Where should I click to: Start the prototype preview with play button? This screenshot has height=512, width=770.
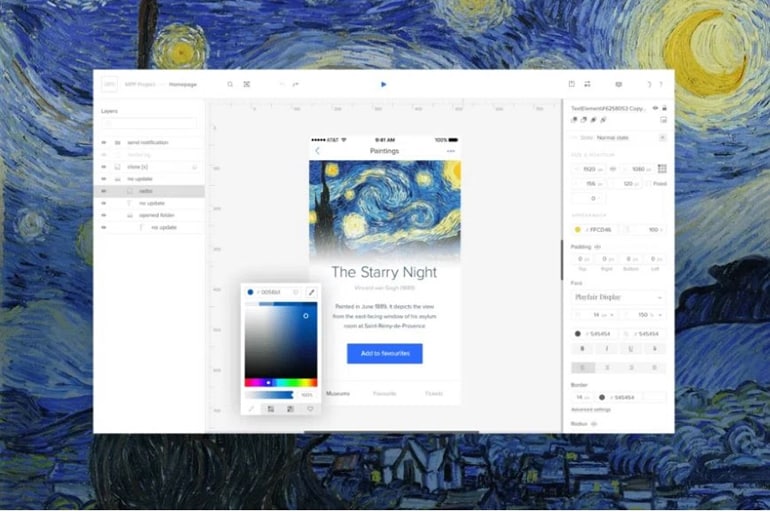[384, 84]
